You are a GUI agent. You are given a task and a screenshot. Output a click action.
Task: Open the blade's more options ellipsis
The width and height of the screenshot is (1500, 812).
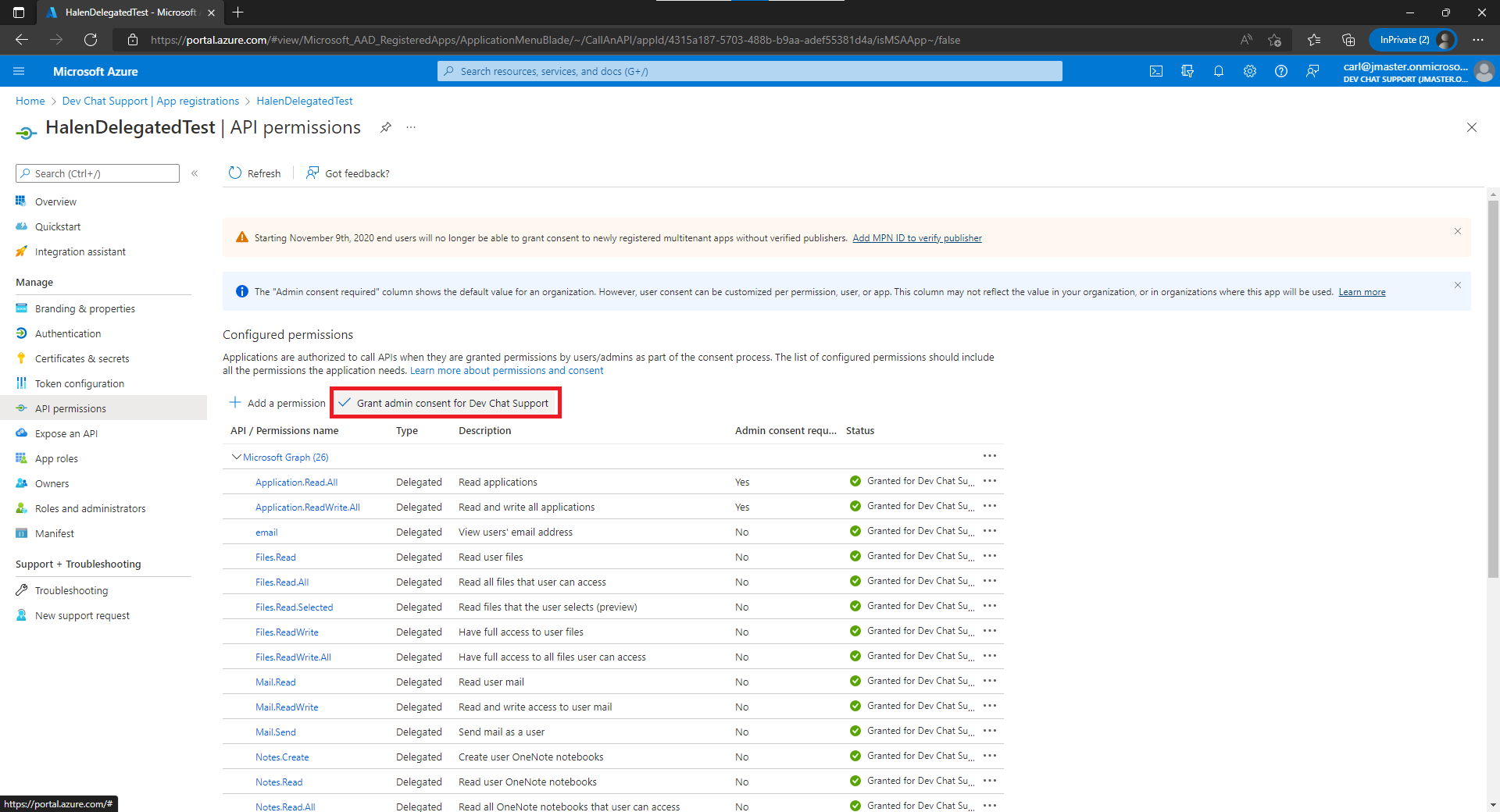pos(411,127)
